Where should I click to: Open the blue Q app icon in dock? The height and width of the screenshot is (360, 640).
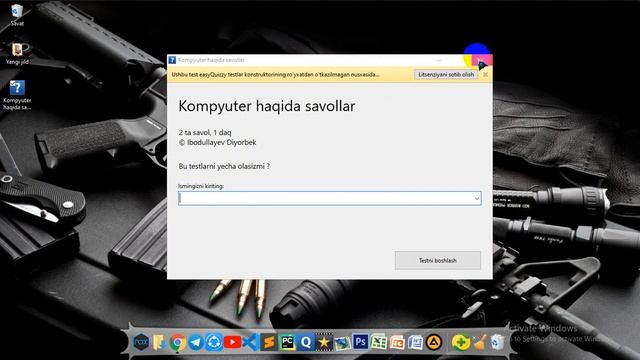click(x=305, y=342)
